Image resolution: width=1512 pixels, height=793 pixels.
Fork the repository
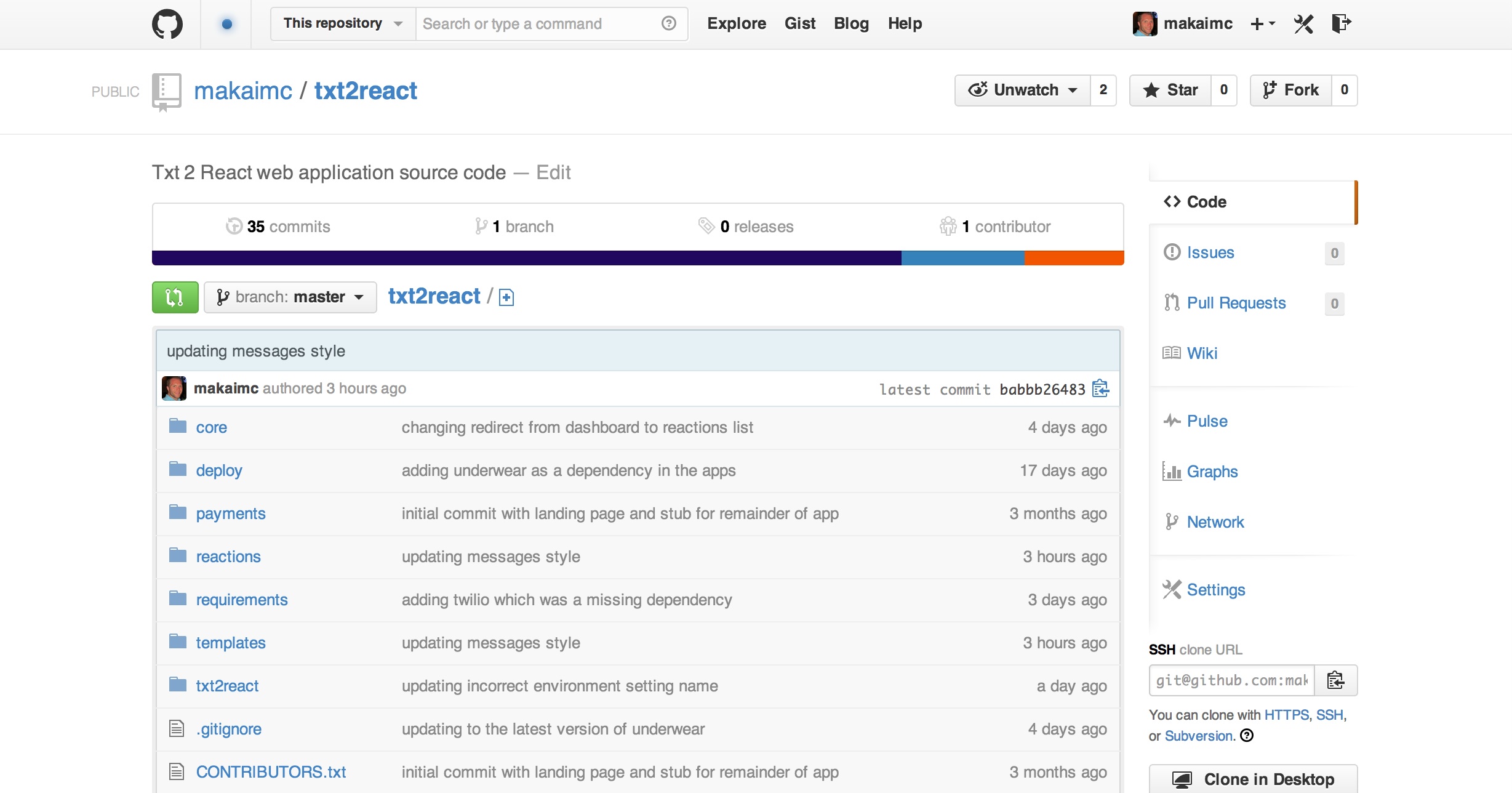pos(1291,90)
